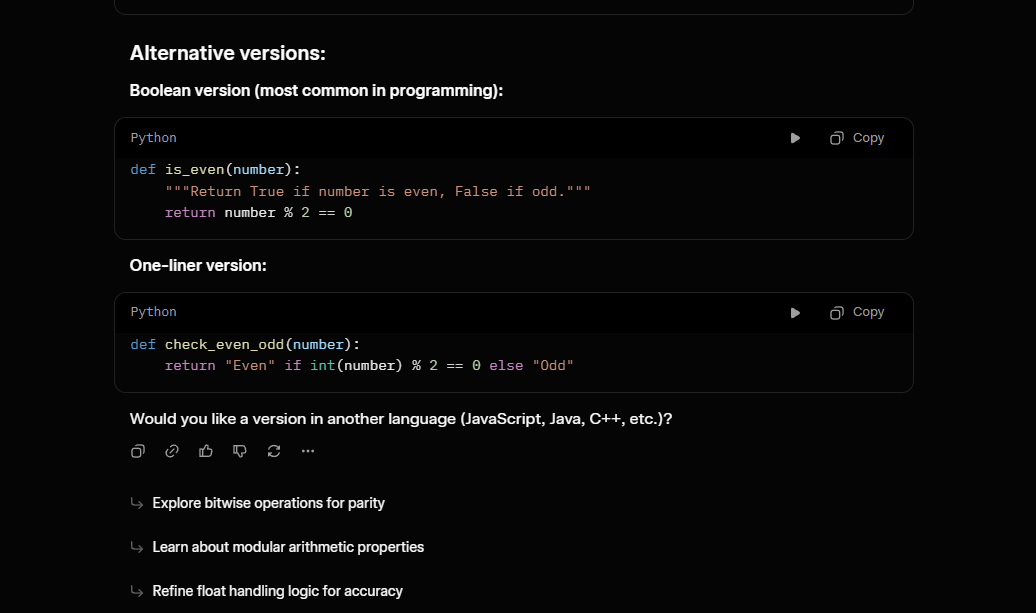1036x613 pixels.
Task: Run the is_even Python code block
Action: point(795,138)
